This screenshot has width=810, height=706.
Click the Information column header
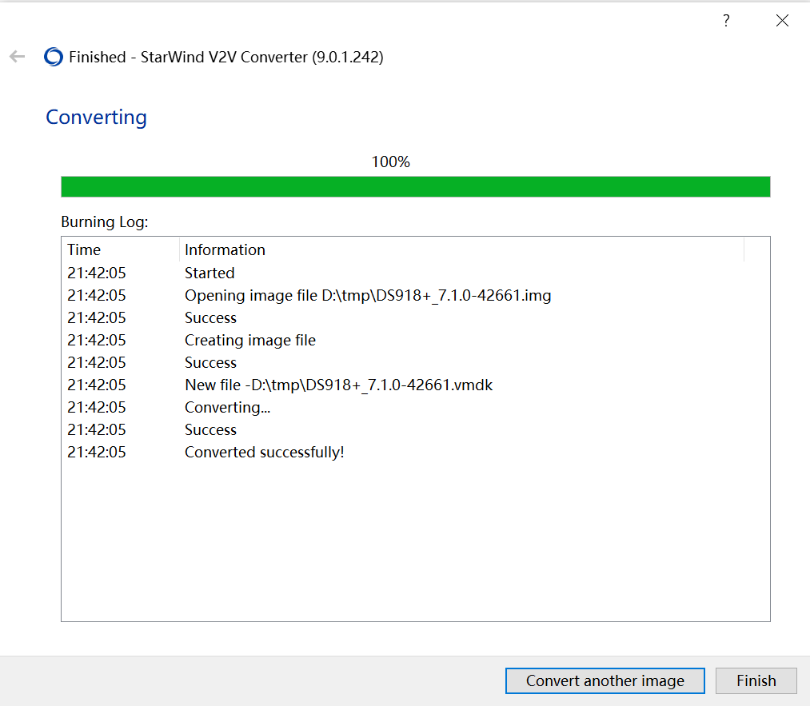[x=462, y=250]
